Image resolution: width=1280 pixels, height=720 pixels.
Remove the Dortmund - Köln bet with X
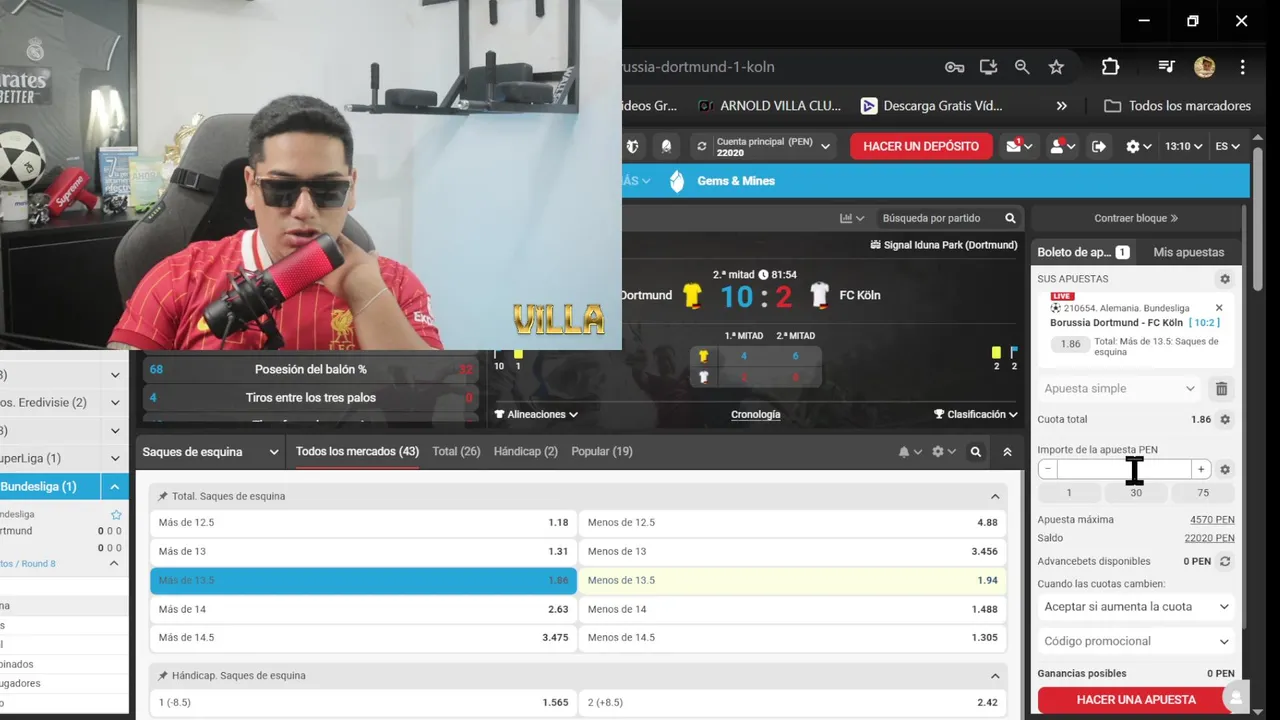[x=1219, y=308]
